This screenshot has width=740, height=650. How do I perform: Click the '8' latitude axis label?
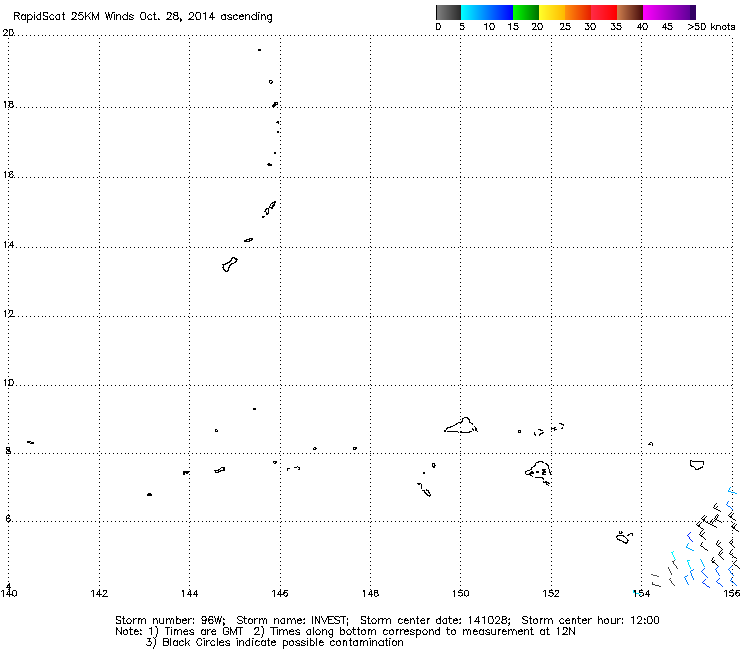point(8,451)
